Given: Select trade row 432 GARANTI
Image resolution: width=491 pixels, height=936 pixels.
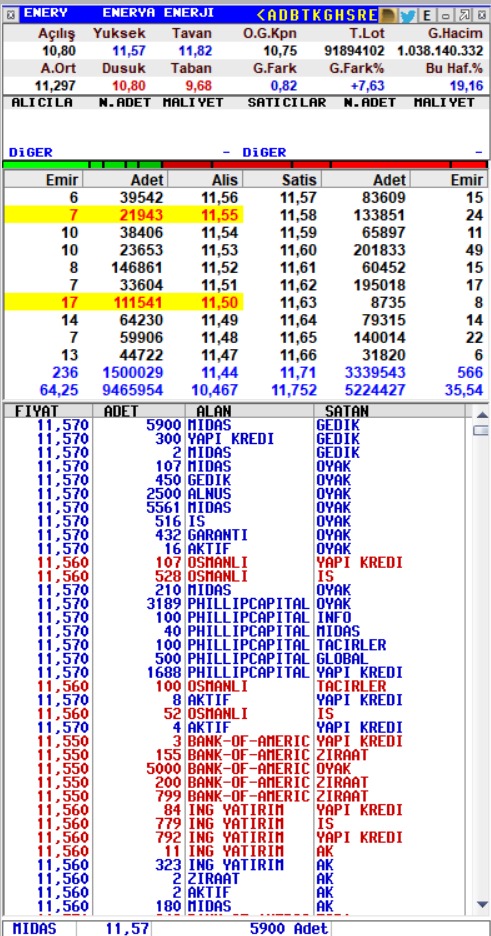Looking at the screenshot, I should (236, 535).
